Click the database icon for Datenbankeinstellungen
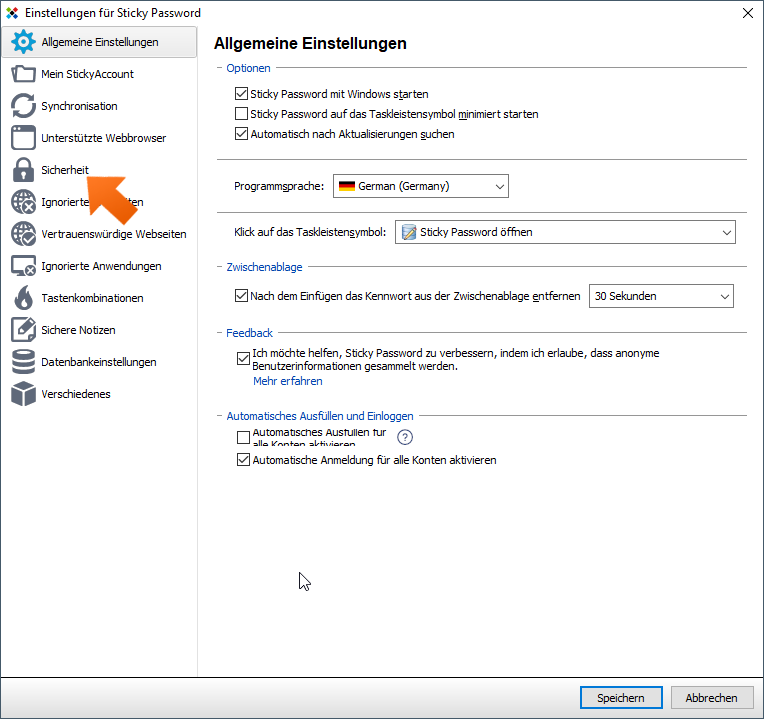 point(23,362)
